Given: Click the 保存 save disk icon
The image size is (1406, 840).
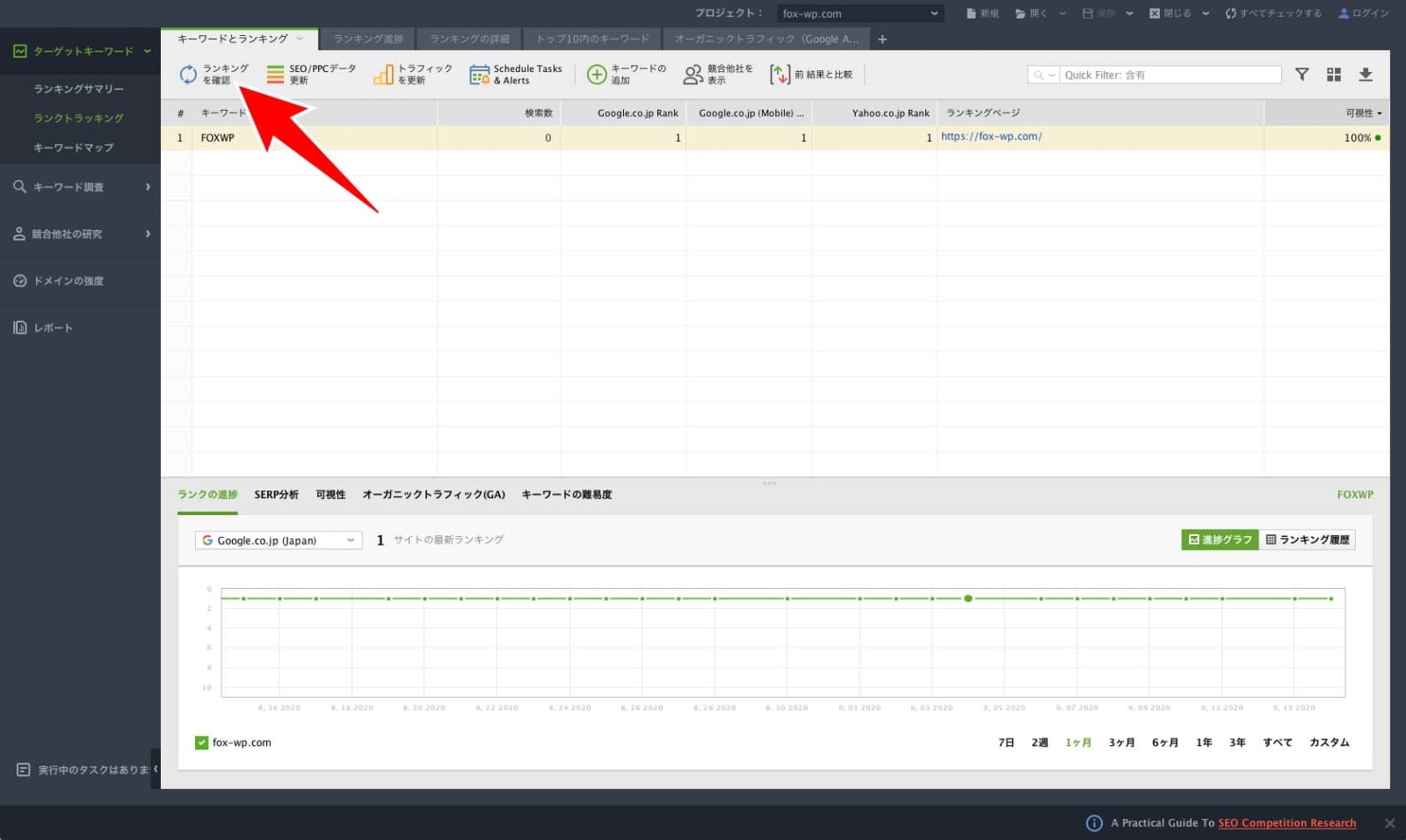Looking at the screenshot, I should point(1088,13).
